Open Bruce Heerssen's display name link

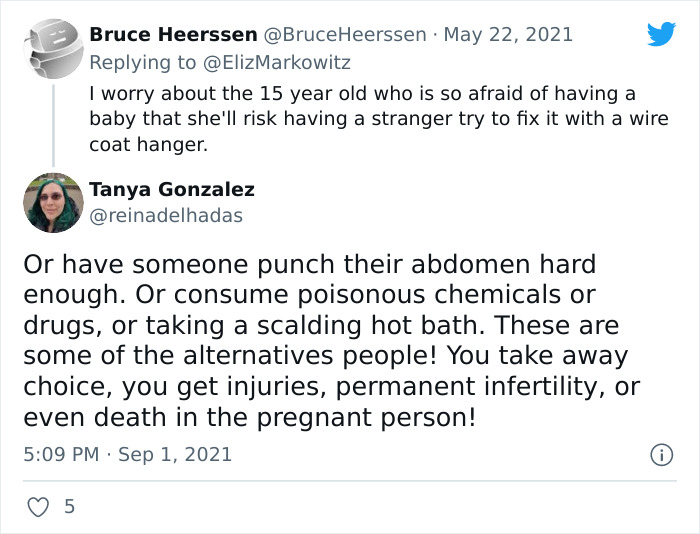tap(172, 35)
